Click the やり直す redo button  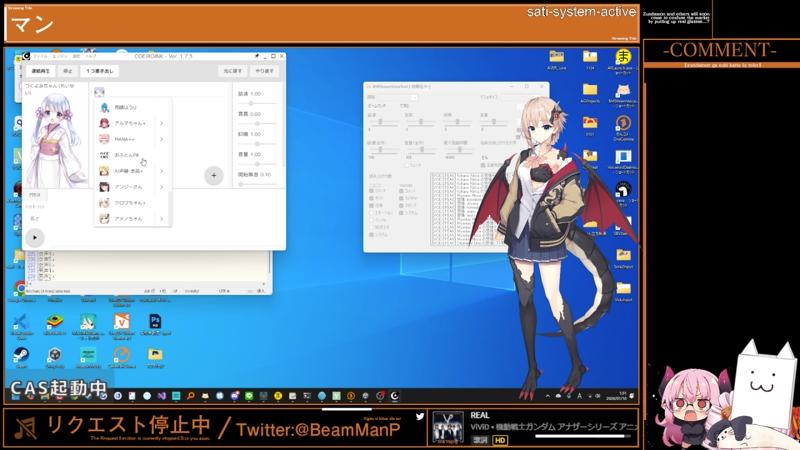pos(264,71)
